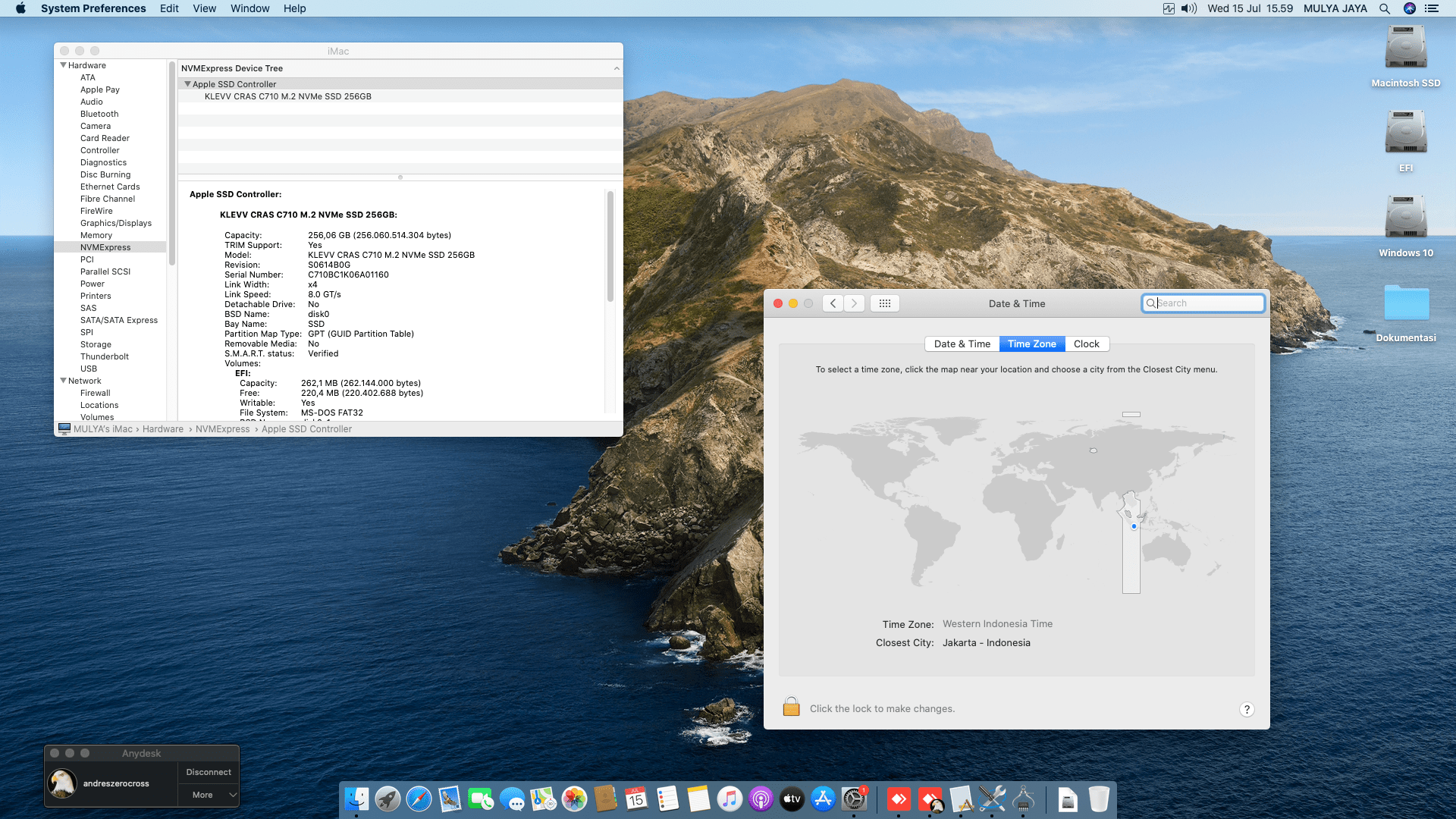Click MULYA JAYA user name in menu bar
The height and width of the screenshot is (819, 1456).
[1335, 8]
